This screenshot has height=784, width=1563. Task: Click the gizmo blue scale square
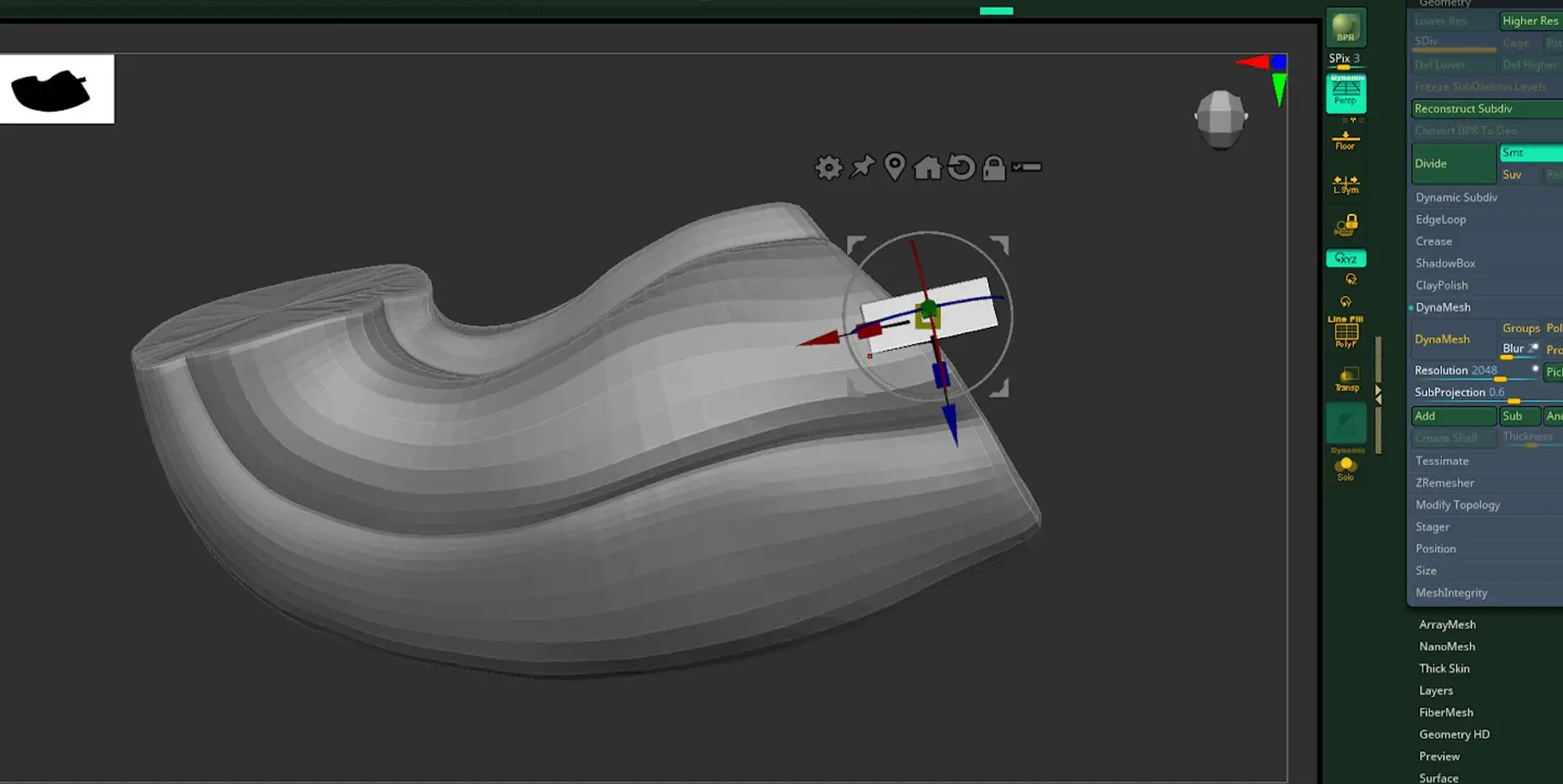point(941,375)
